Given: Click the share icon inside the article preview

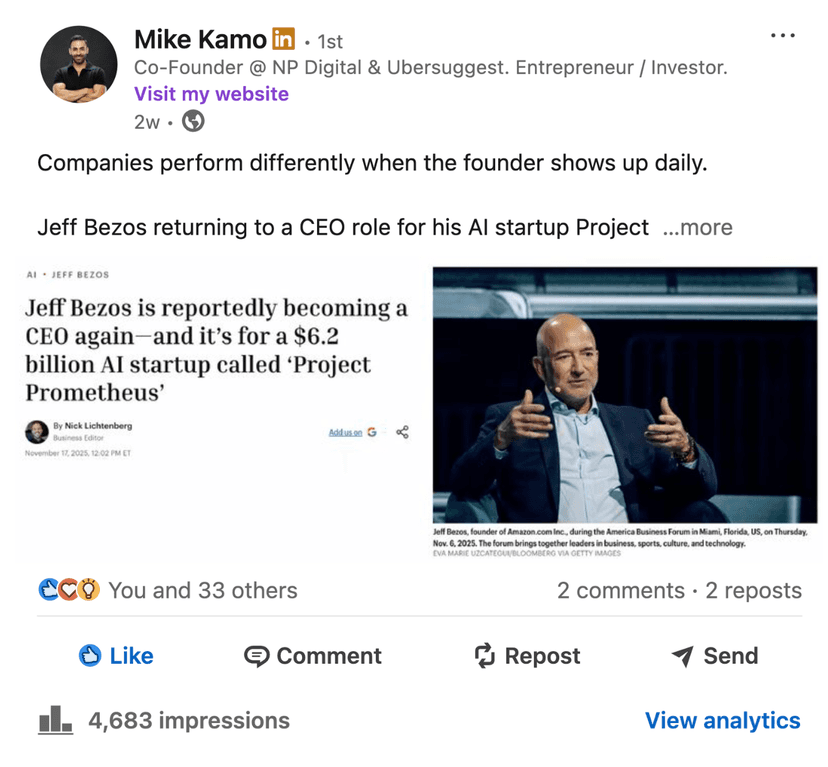Looking at the screenshot, I should [401, 432].
